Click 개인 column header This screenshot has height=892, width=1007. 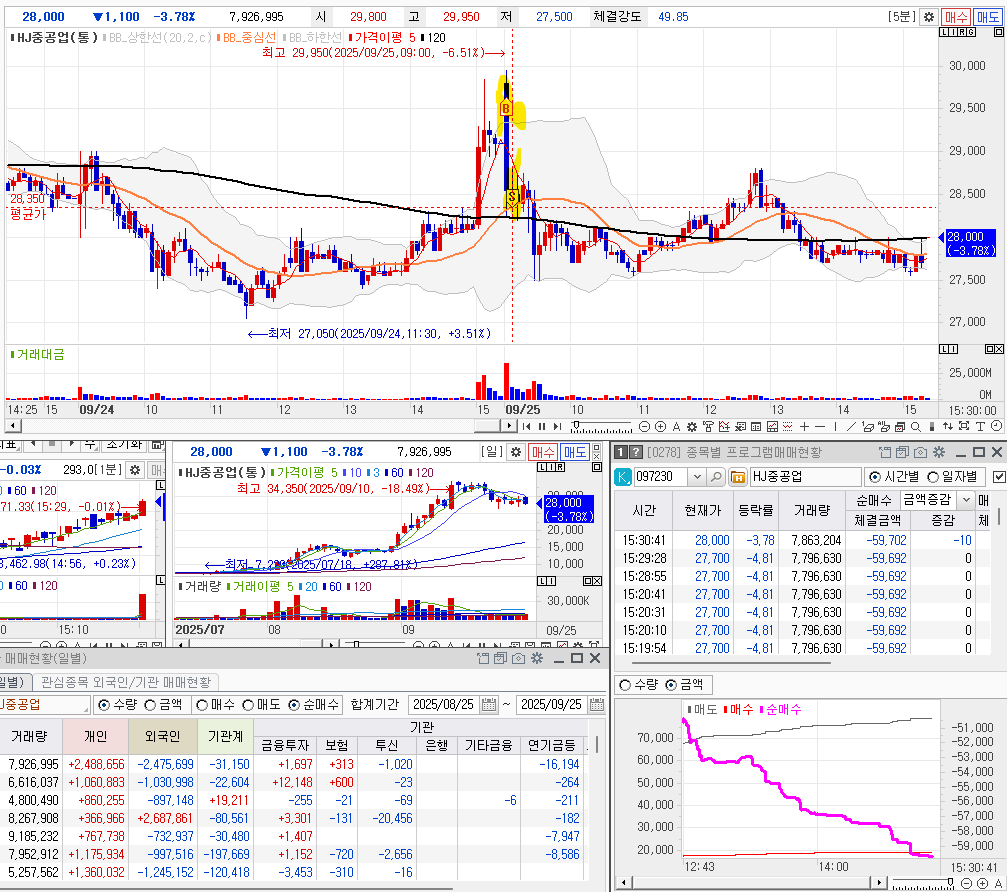95,736
